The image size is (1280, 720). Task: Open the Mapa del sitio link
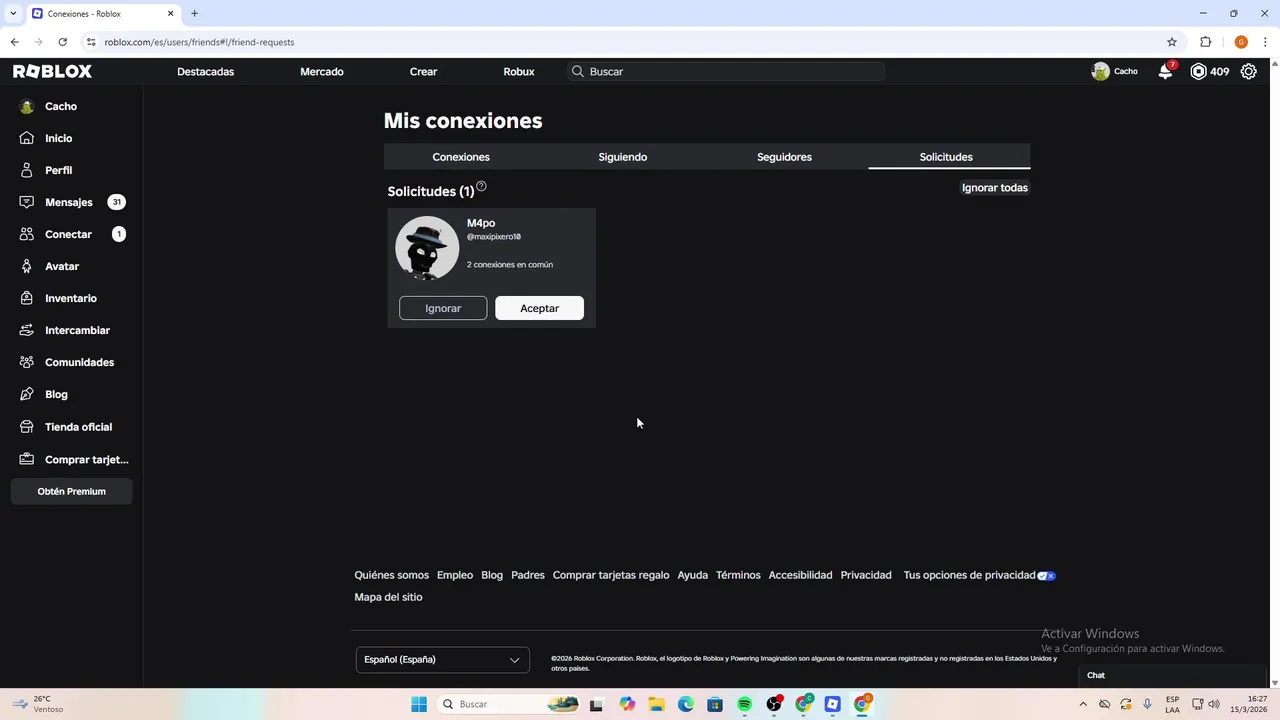point(388,597)
